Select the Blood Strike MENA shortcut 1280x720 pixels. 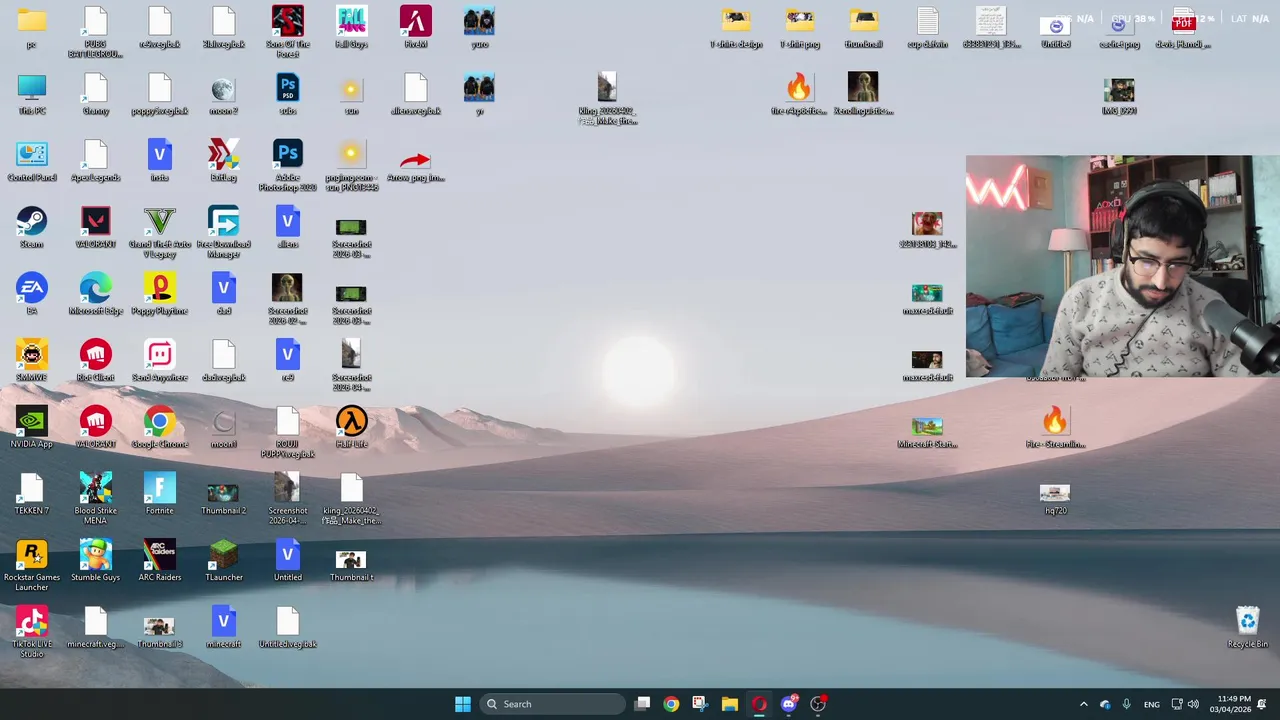click(96, 498)
